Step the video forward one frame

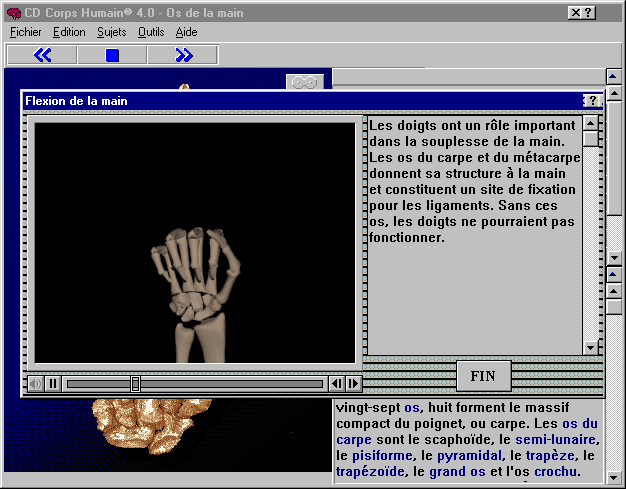click(353, 383)
